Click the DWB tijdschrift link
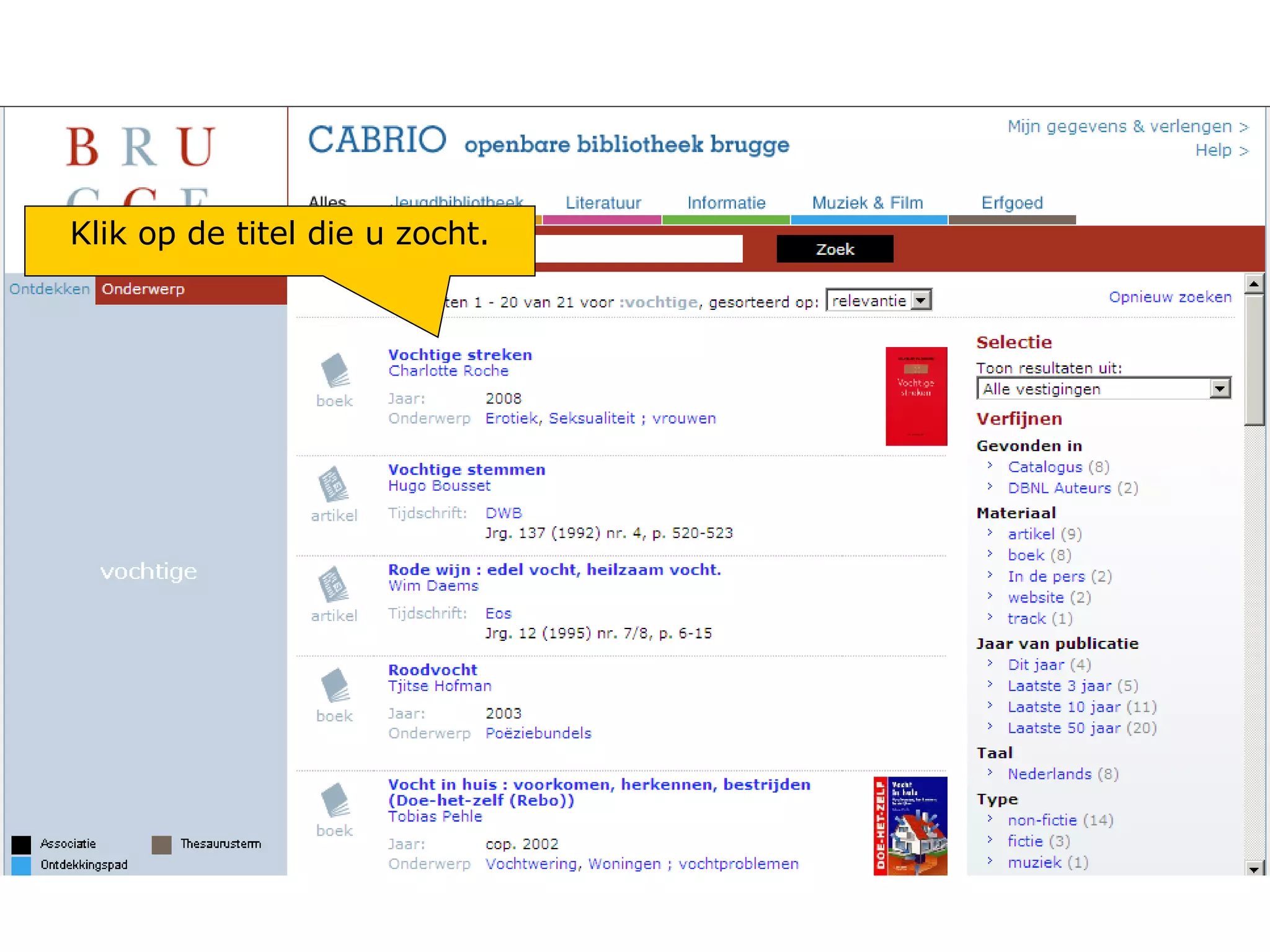This screenshot has height=952, width=1270. 504,513
